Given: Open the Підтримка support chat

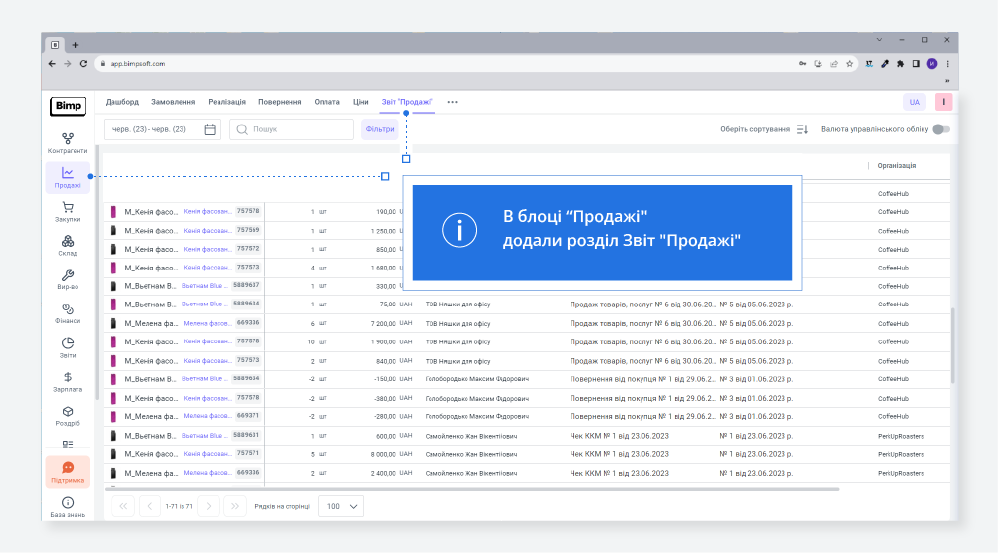Looking at the screenshot, I should click(67, 472).
